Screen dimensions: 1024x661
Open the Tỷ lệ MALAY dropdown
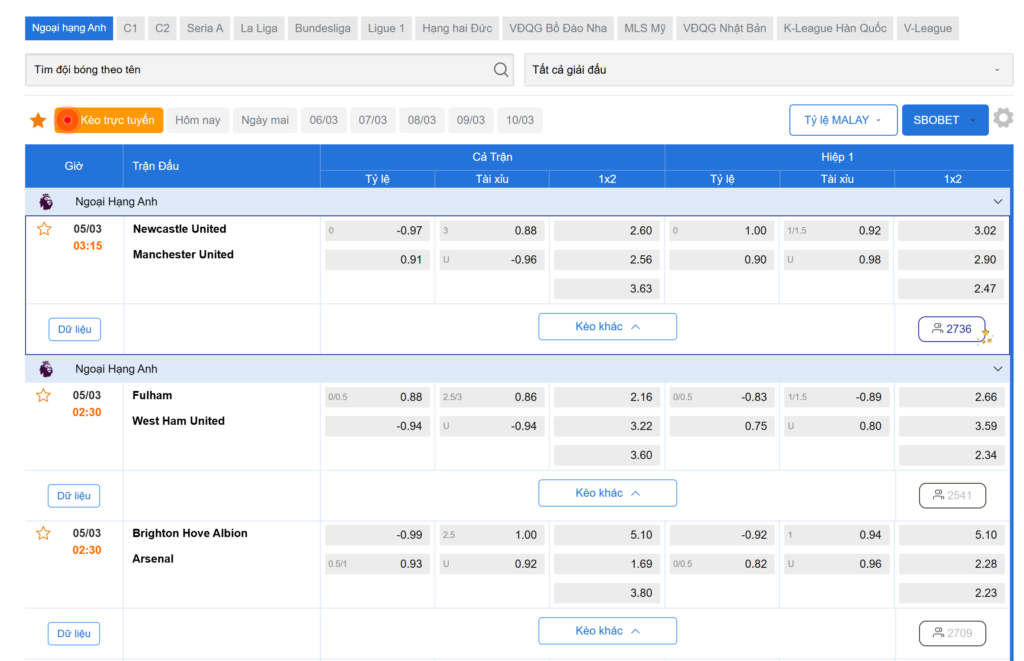click(x=843, y=120)
